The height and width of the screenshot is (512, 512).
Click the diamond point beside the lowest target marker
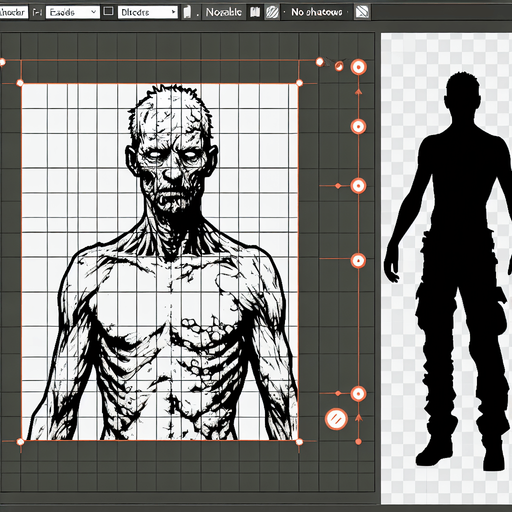338,394
